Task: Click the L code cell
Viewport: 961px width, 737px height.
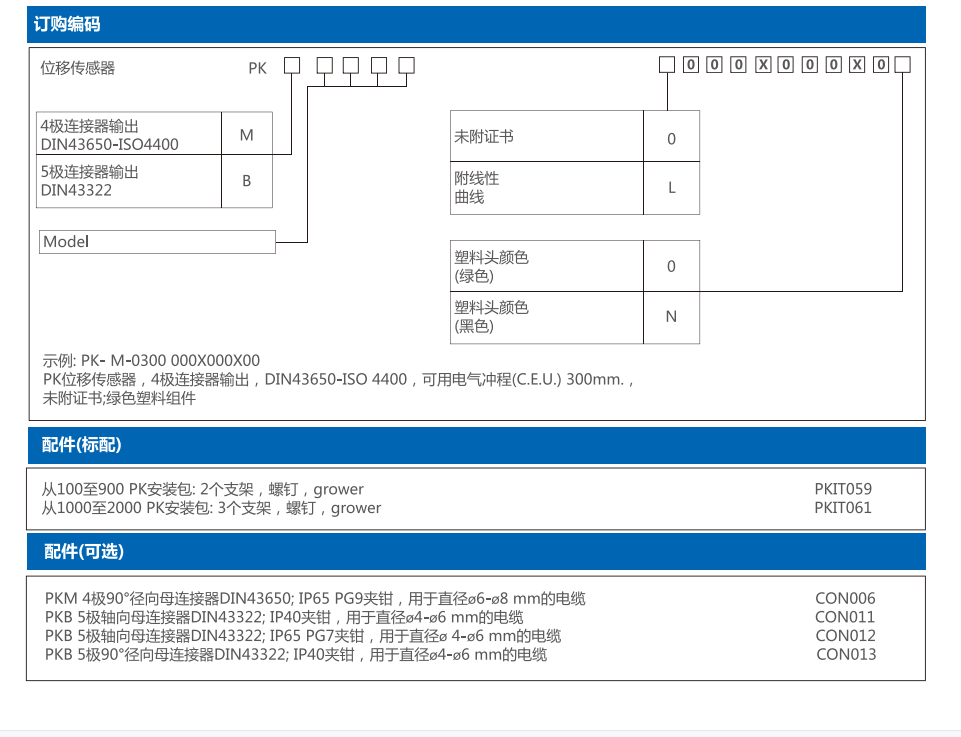Action: (x=672, y=188)
